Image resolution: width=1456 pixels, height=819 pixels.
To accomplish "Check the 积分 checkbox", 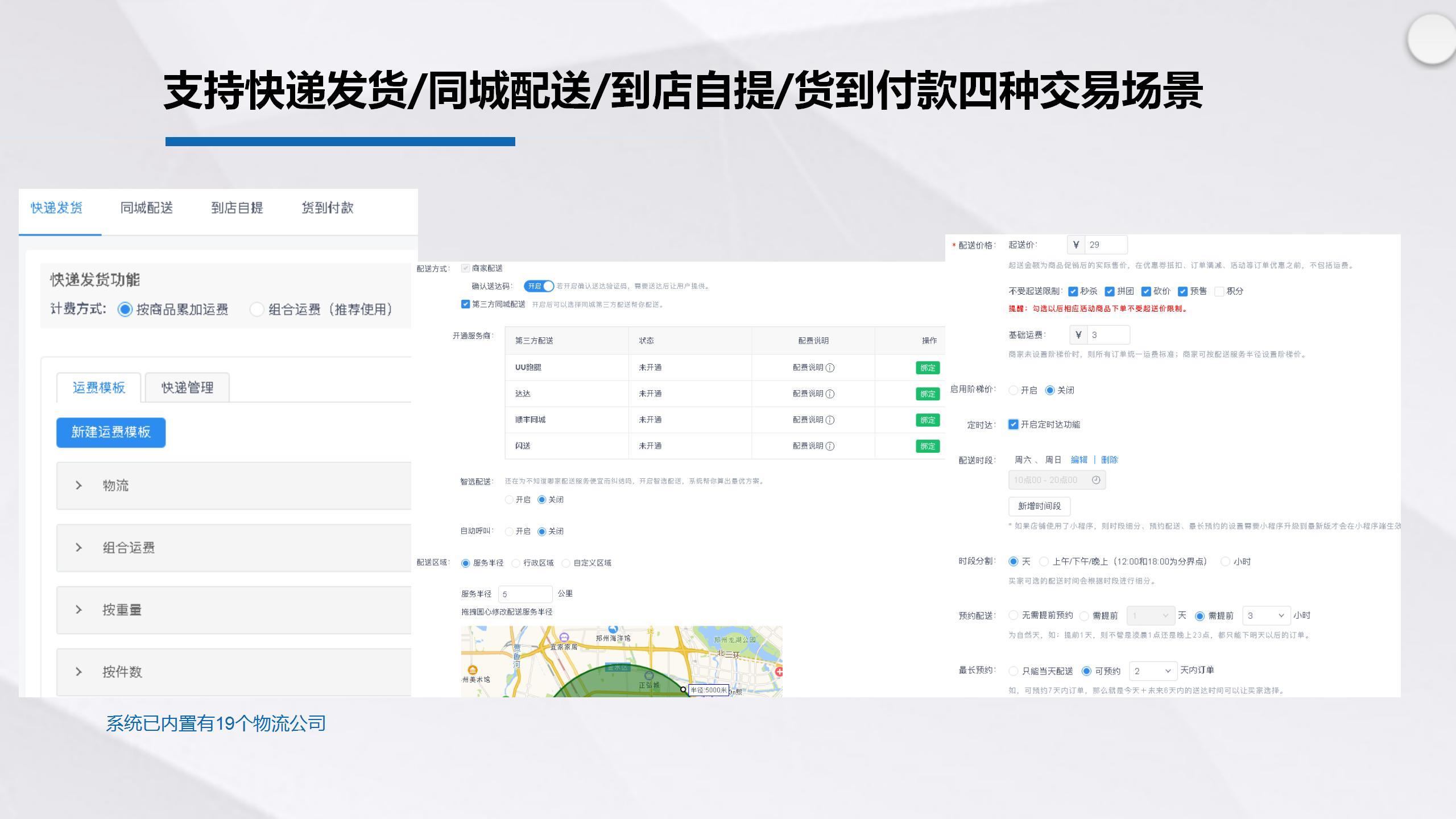I will click(1219, 292).
